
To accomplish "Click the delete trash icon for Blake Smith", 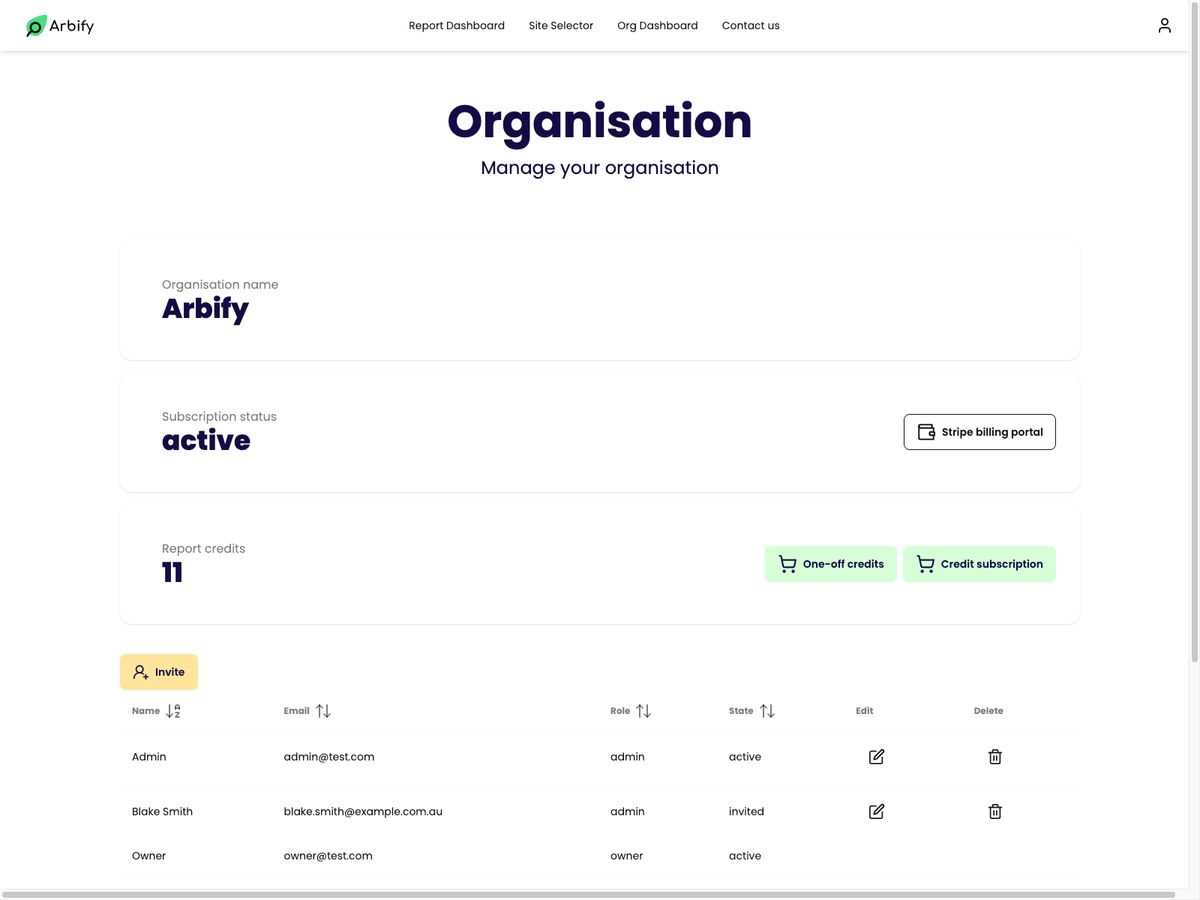I will [994, 811].
